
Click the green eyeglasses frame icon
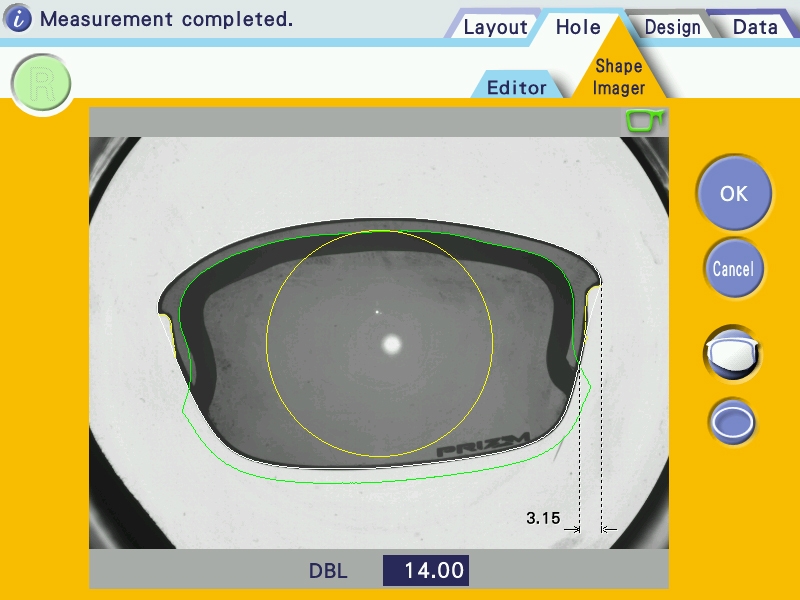[644, 121]
